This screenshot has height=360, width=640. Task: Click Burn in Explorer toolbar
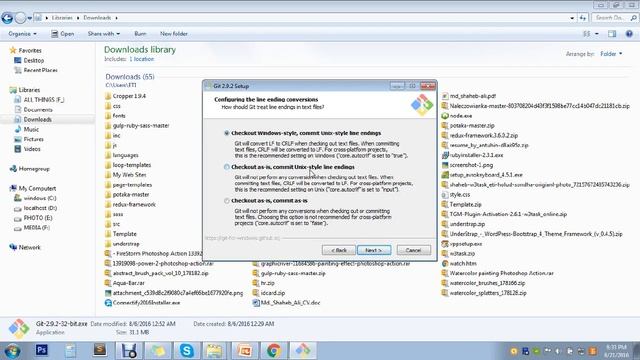click(x=140, y=34)
